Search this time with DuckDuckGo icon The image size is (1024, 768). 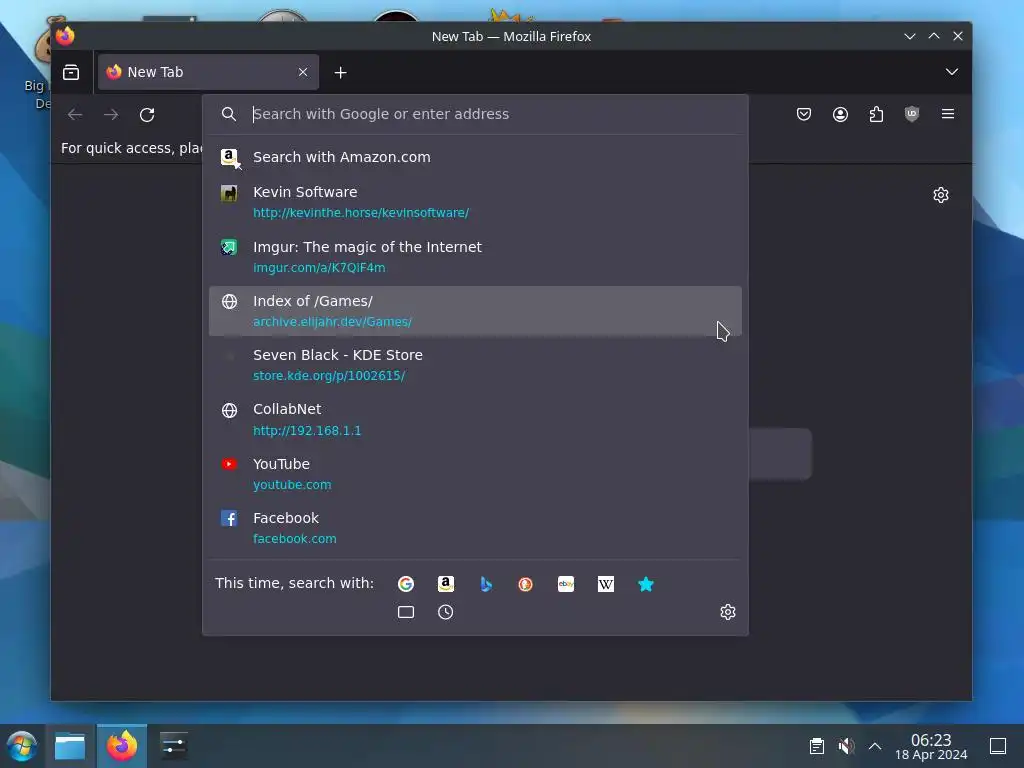526,584
